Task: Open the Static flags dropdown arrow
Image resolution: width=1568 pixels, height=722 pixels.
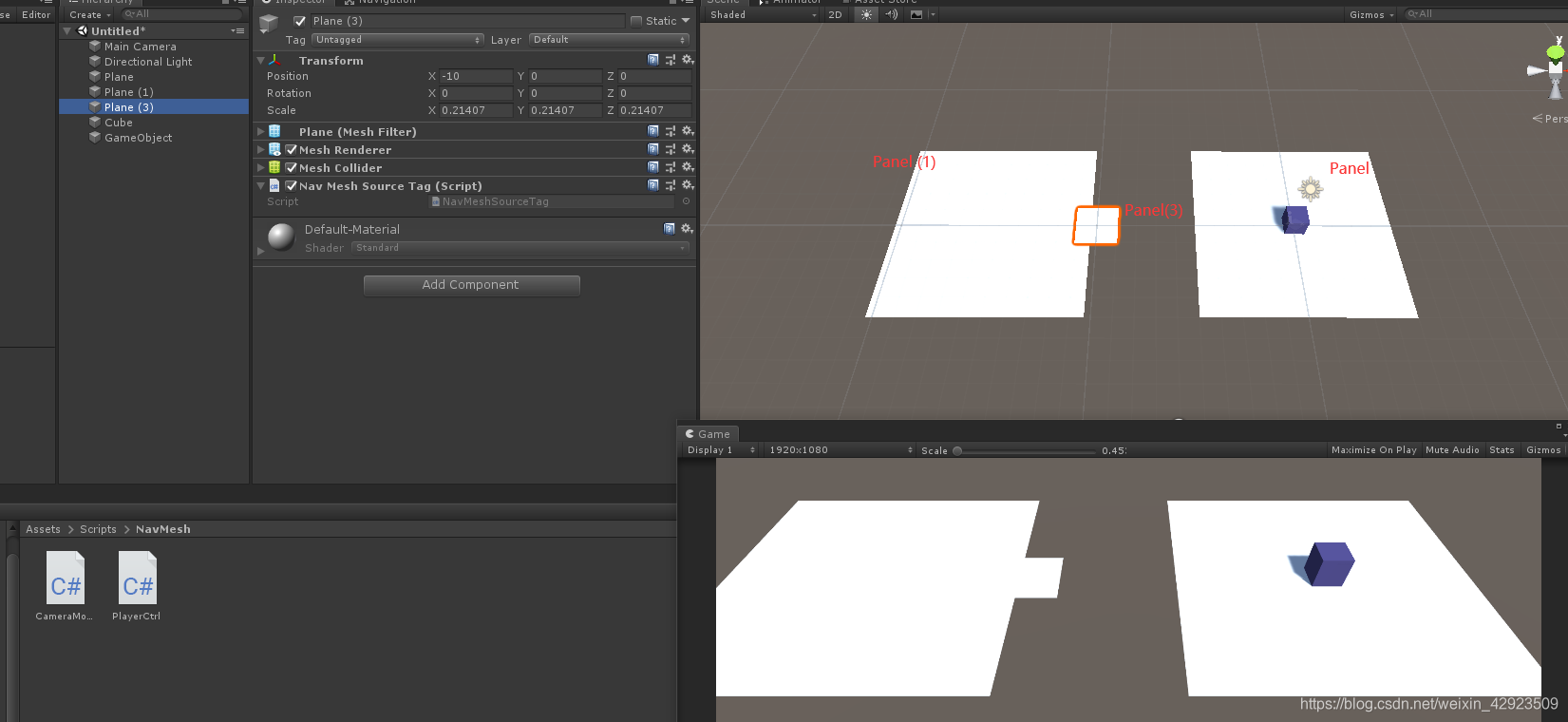Action: (x=686, y=21)
